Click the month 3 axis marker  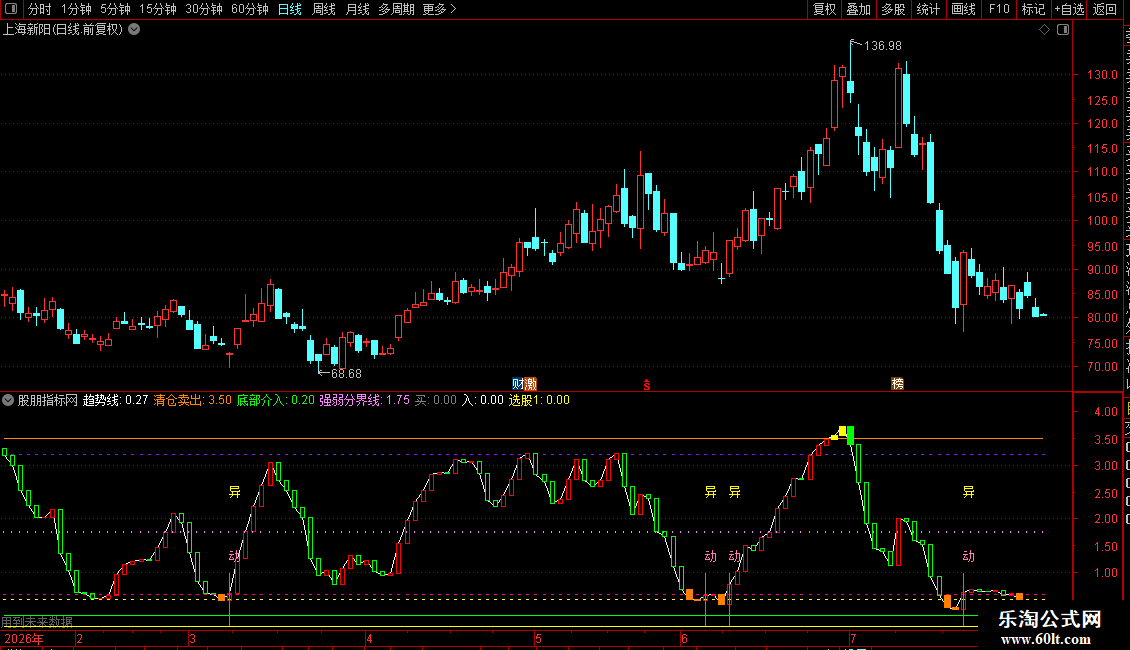(x=192, y=638)
